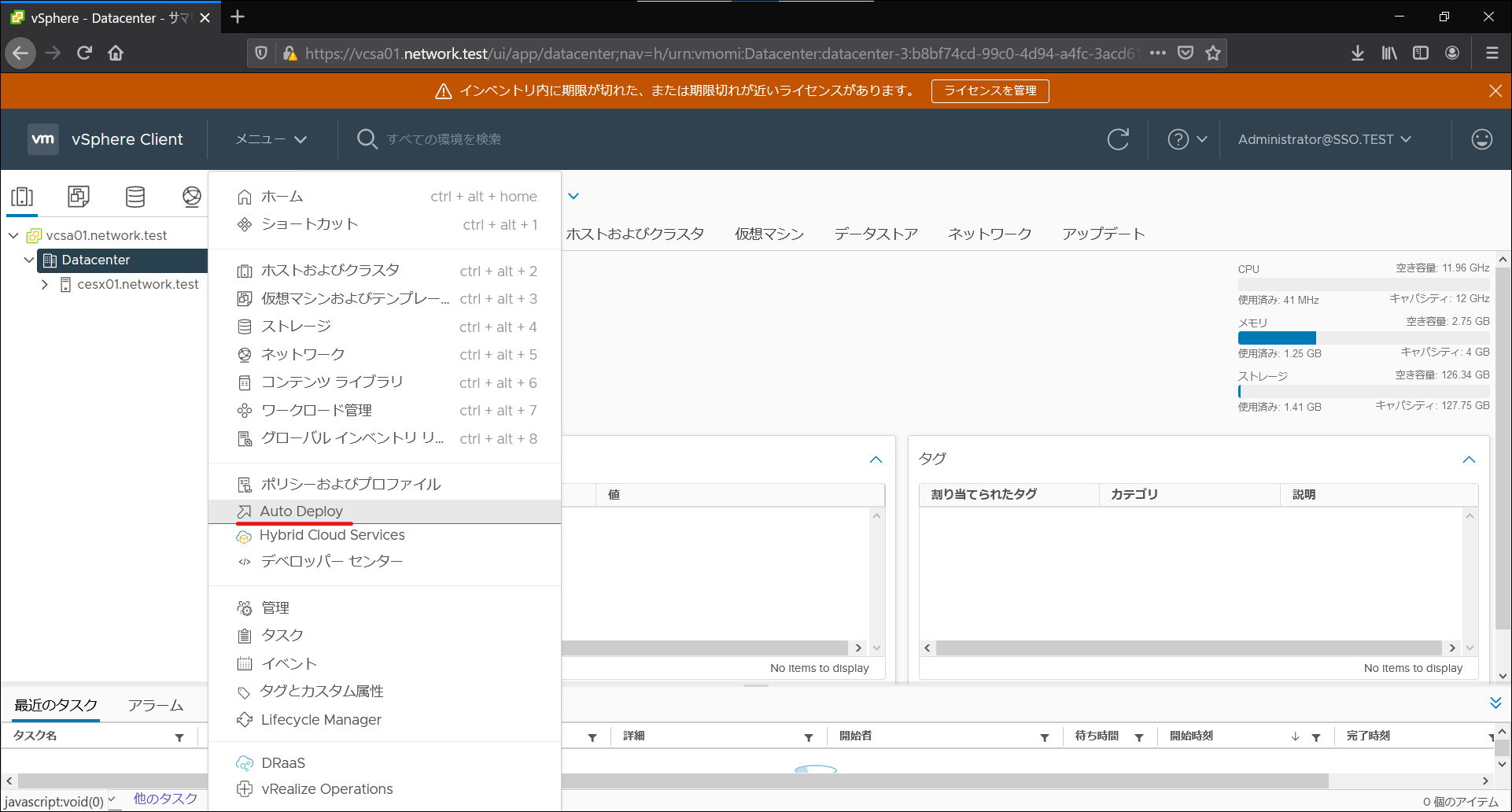Close the vSphere Datacenter browser tab

click(x=205, y=17)
